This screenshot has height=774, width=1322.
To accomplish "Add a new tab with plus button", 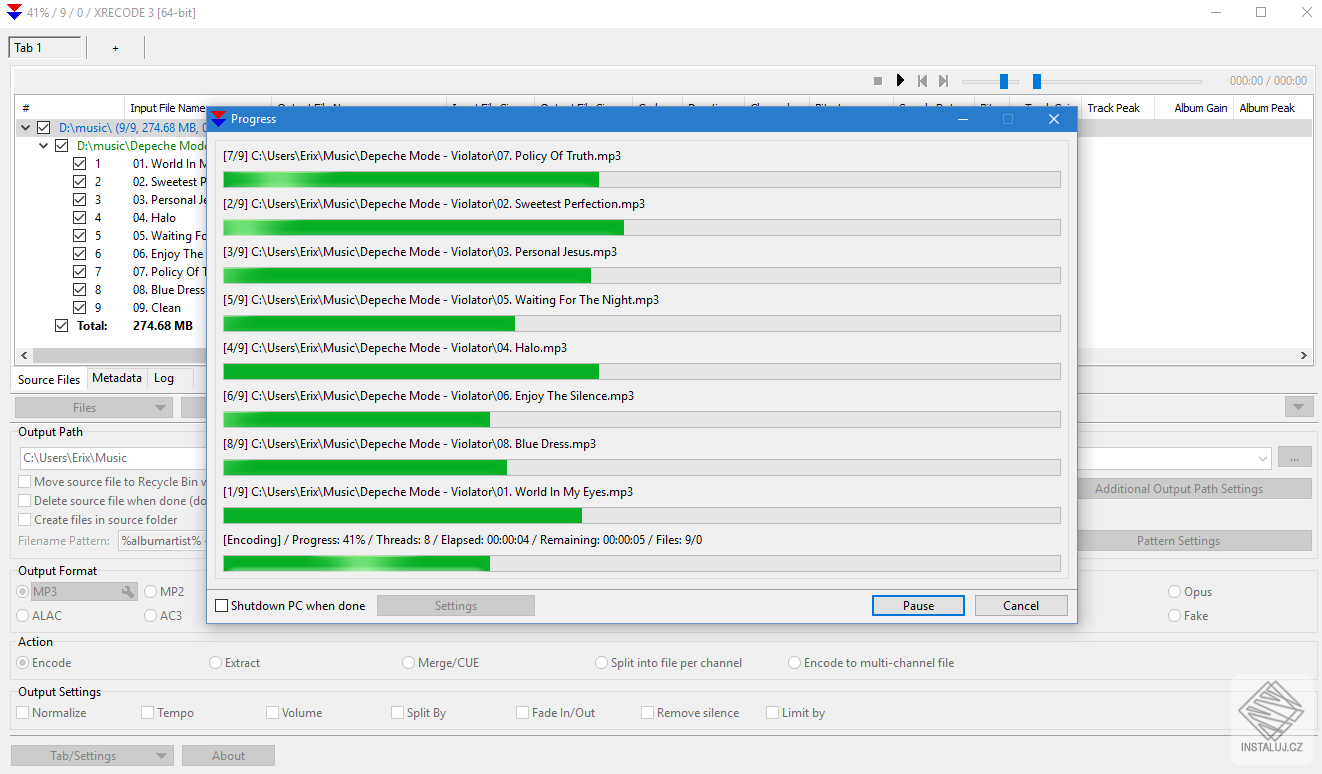I will pos(115,48).
